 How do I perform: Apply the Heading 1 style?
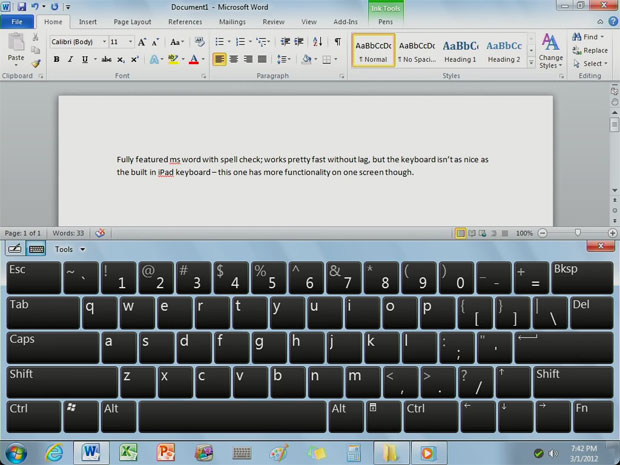460,51
